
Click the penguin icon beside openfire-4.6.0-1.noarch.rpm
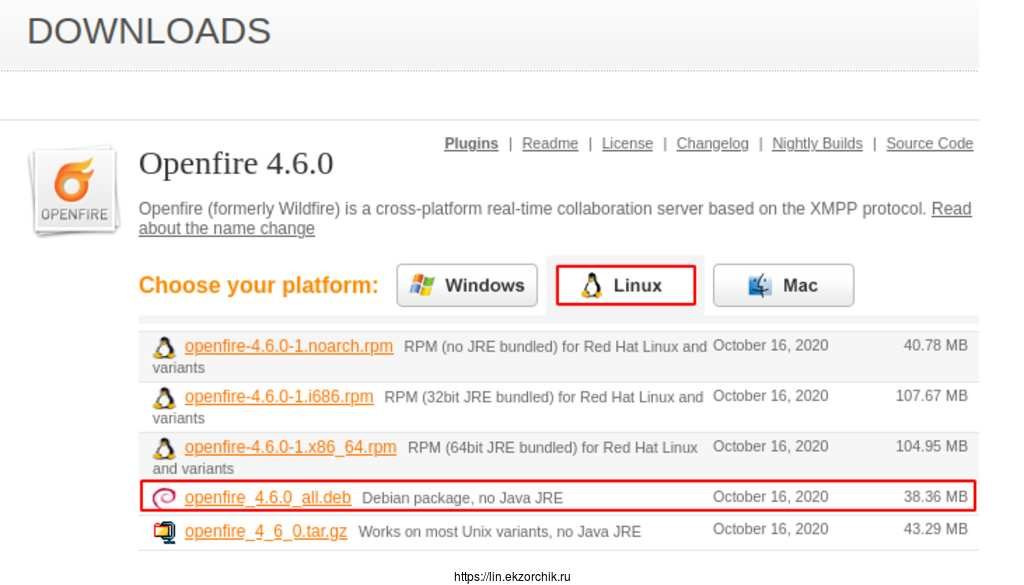[x=164, y=348]
